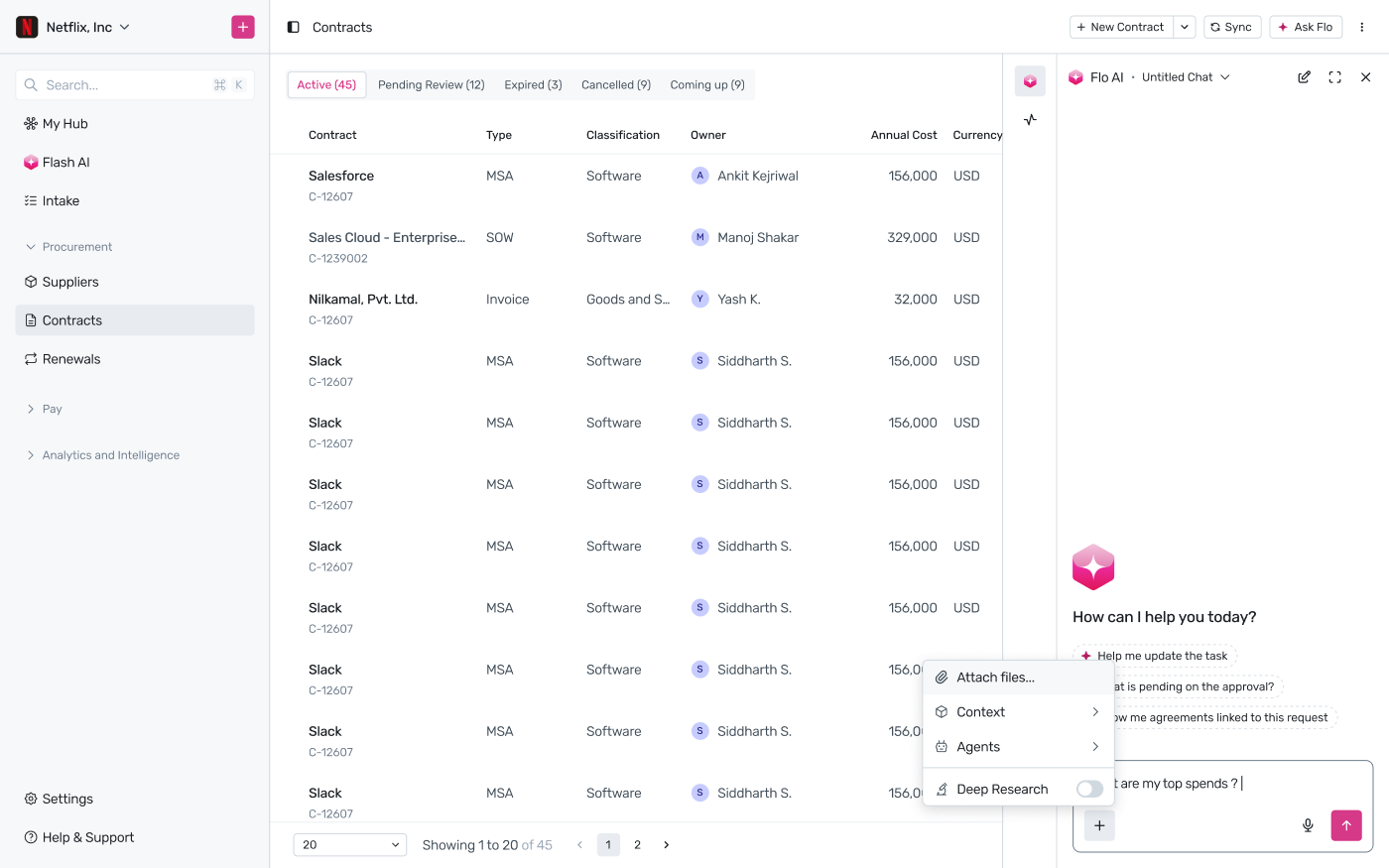1389x868 pixels.
Task: Open the Netflix, Inc workspace dropdown
Action: pos(87,27)
